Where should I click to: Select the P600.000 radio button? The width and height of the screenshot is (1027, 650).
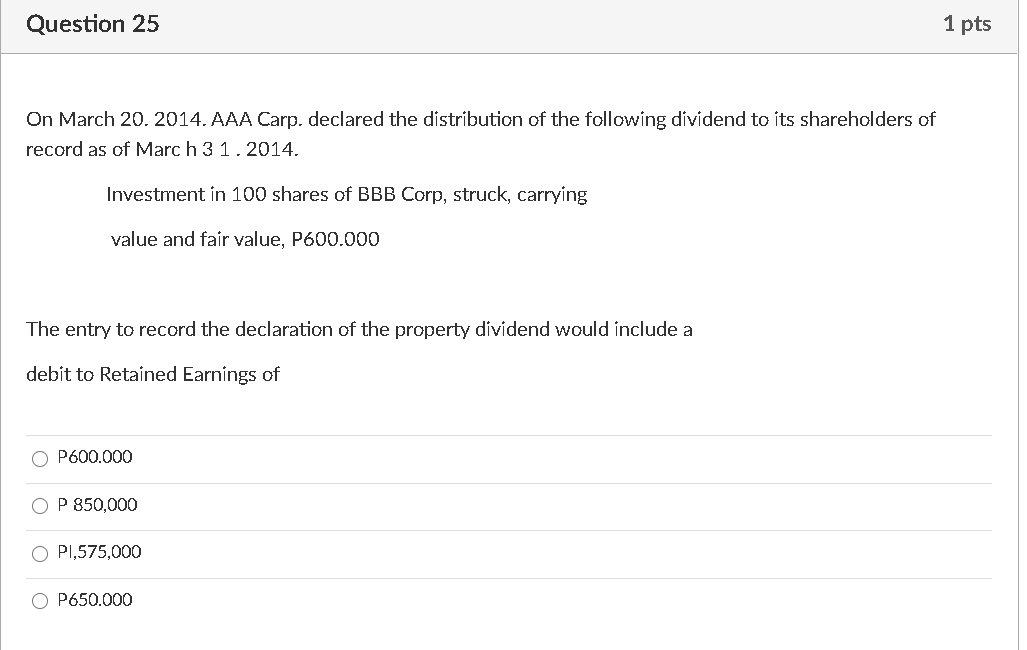pos(40,458)
